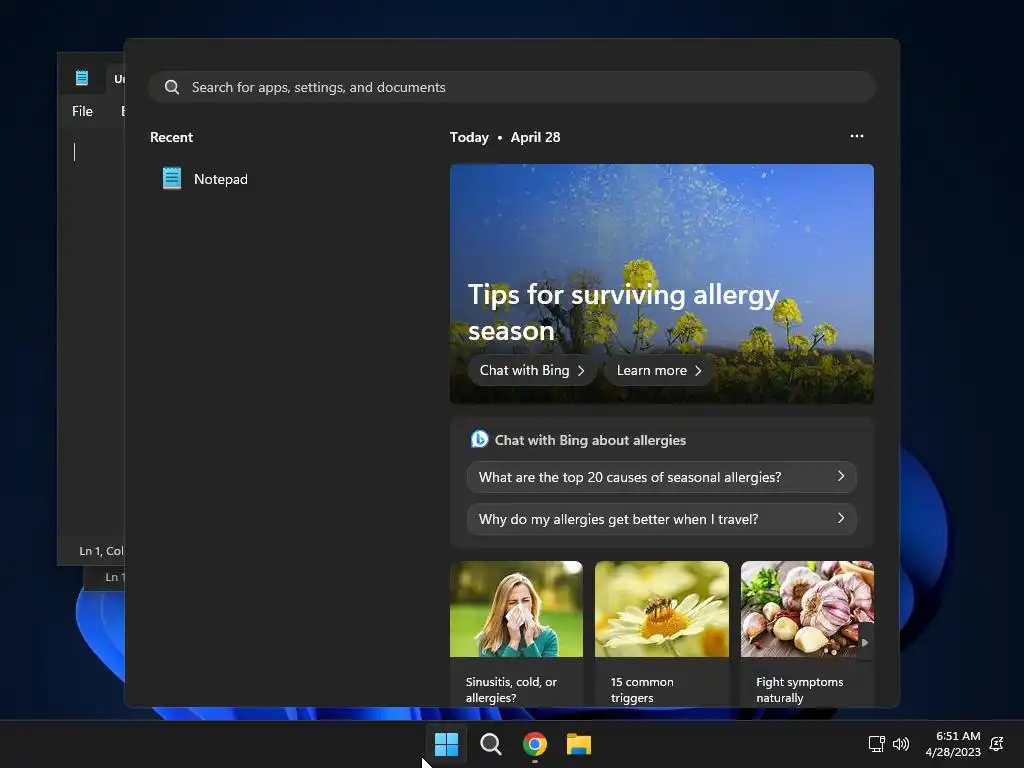Open Google Chrome from taskbar

535,744
